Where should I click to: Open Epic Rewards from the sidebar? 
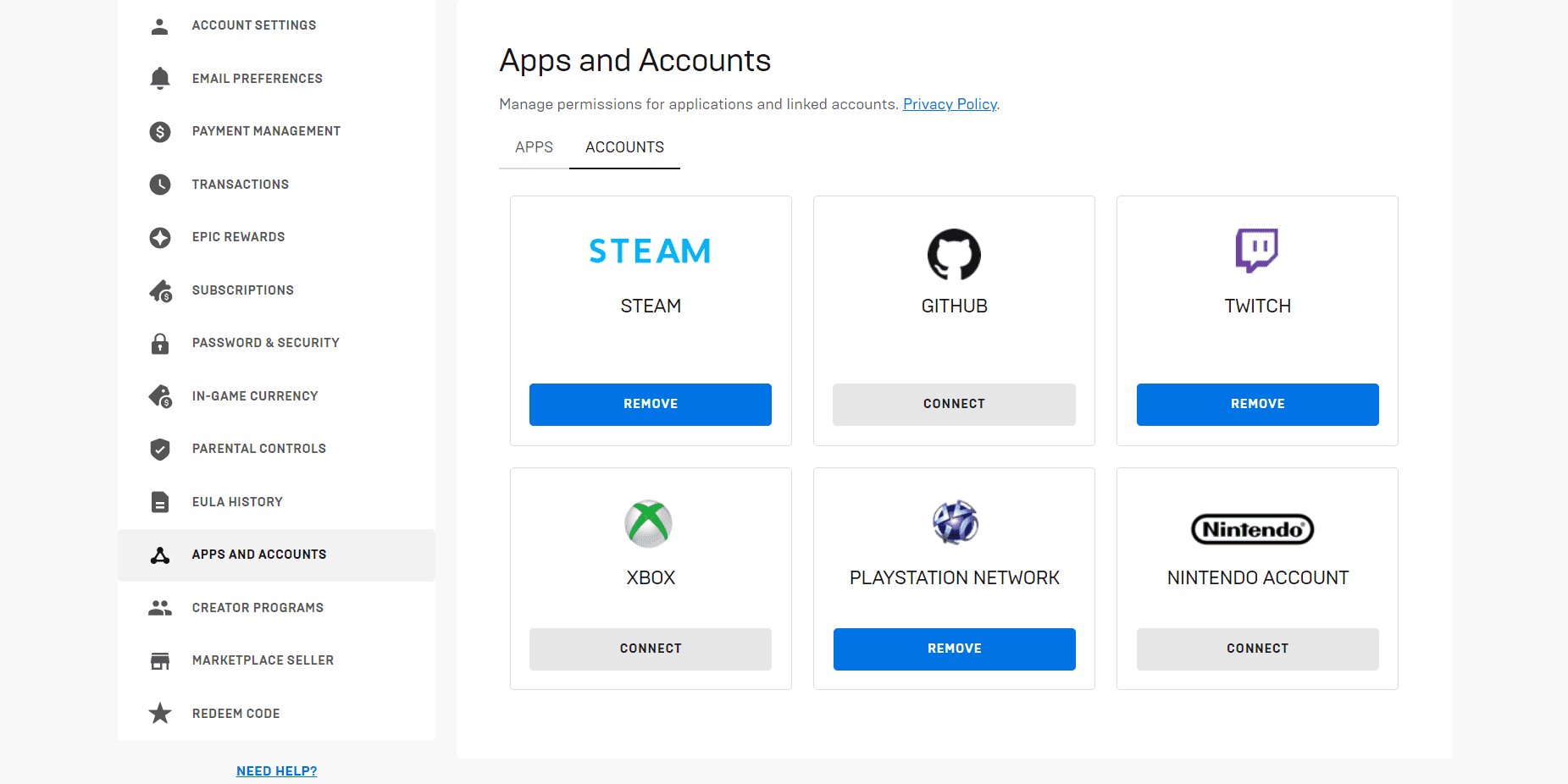coord(160,237)
